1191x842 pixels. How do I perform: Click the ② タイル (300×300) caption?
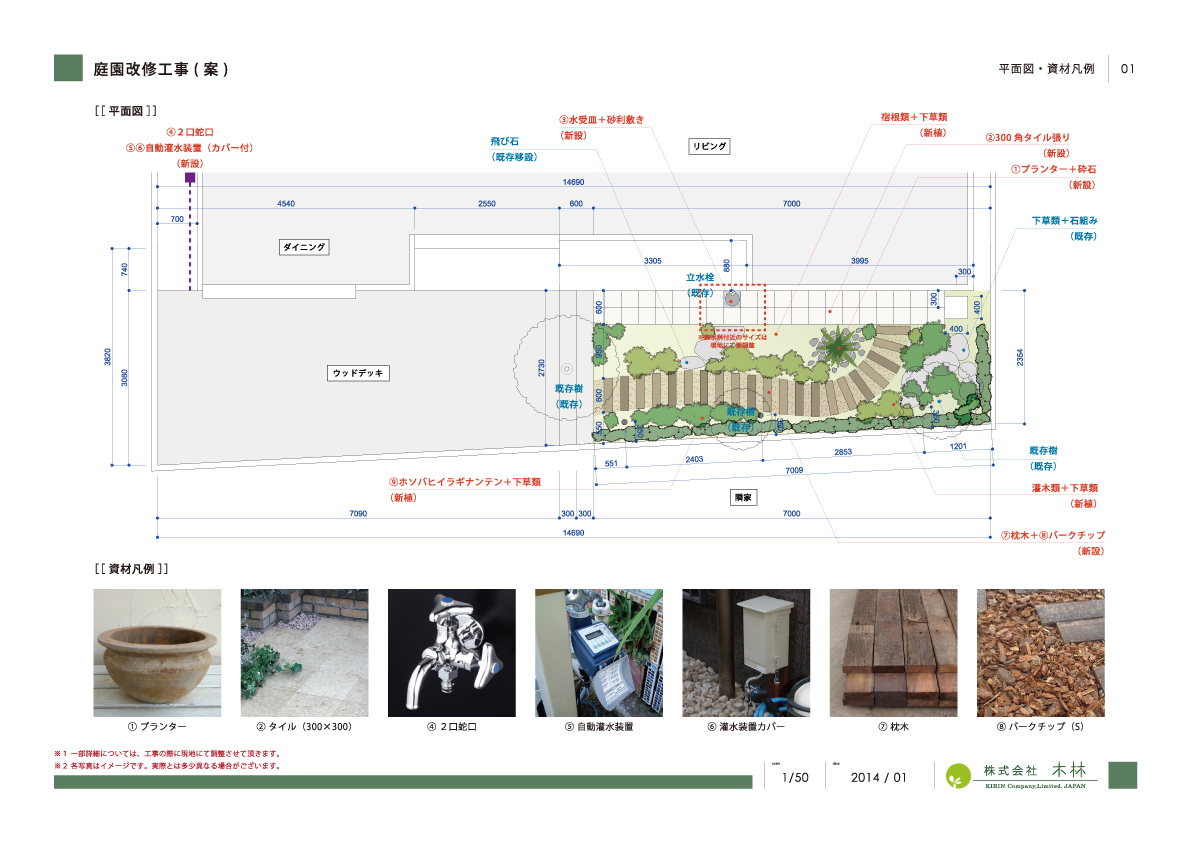(x=305, y=727)
